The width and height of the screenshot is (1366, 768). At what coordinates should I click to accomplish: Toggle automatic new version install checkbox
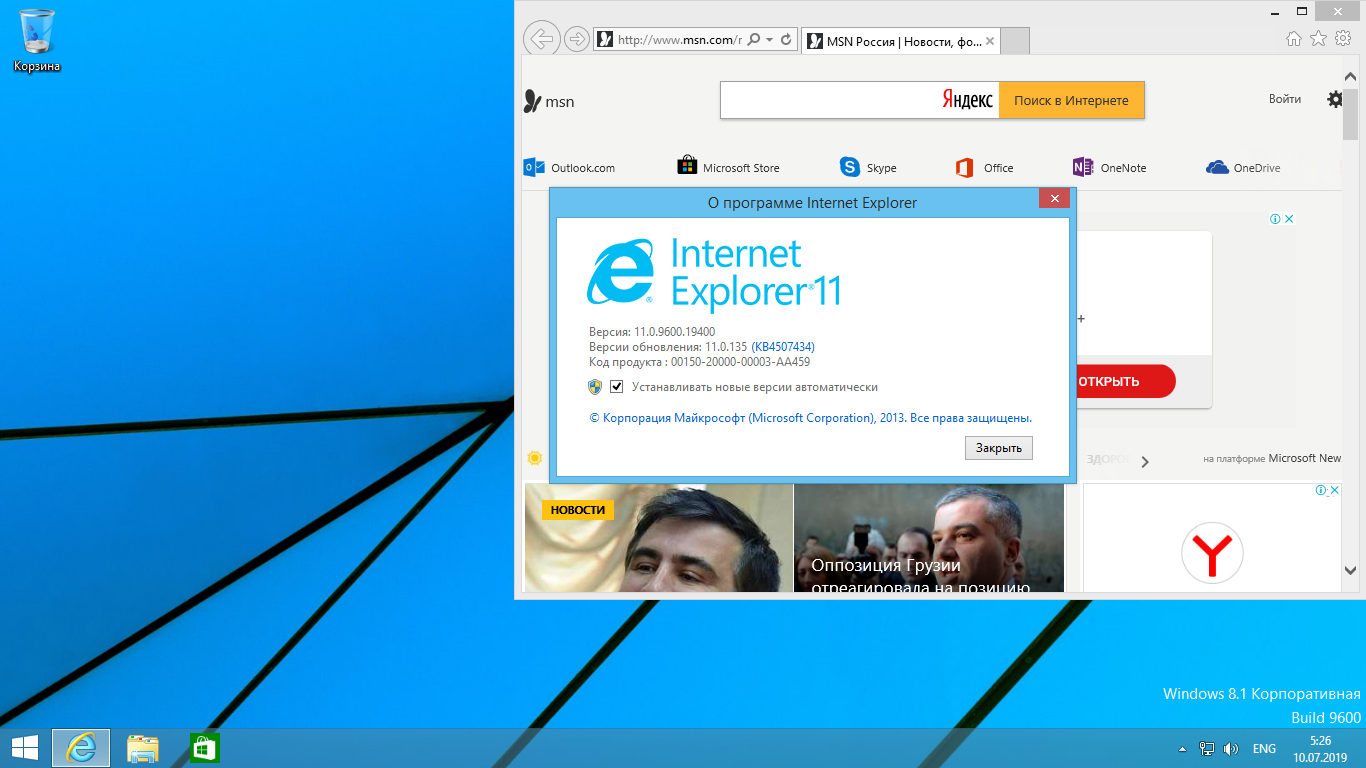pos(617,386)
